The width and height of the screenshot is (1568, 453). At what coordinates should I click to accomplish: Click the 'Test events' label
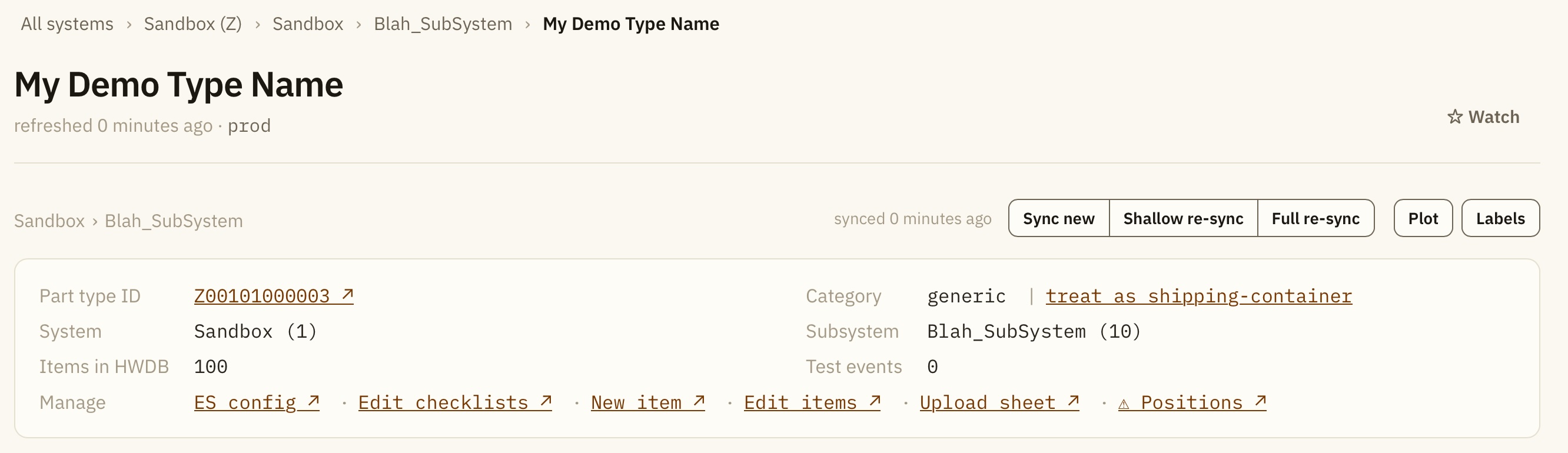click(853, 367)
